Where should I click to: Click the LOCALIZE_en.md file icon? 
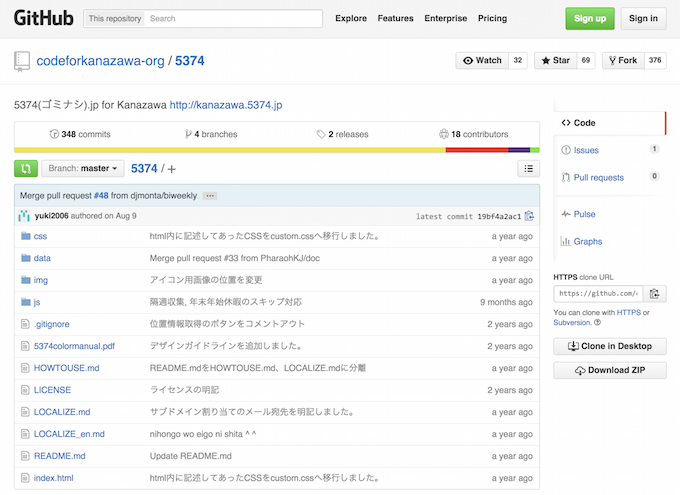pos(25,434)
